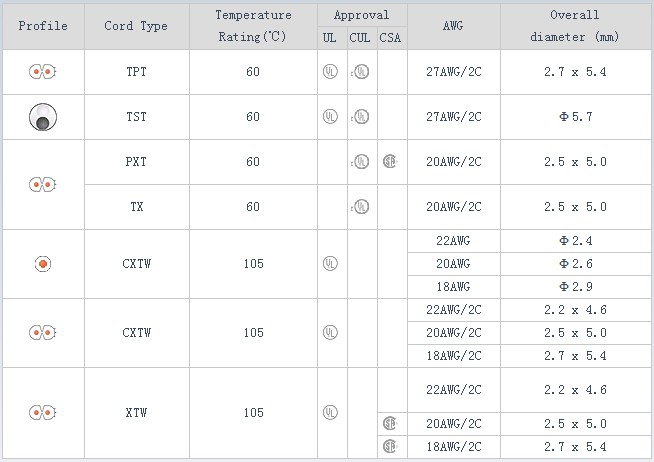Click the CSA approval mark in PXT row
The image size is (654, 462).
tap(390, 162)
